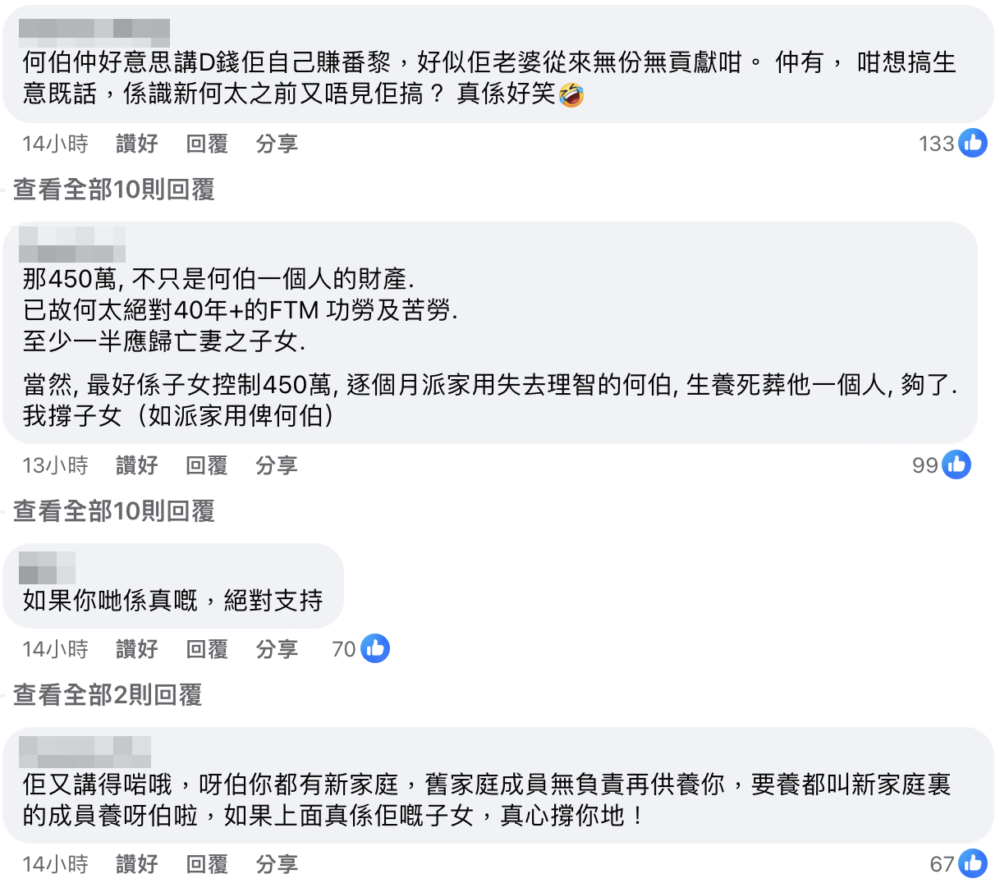Click the like reaction icon showing 67

(x=972, y=864)
